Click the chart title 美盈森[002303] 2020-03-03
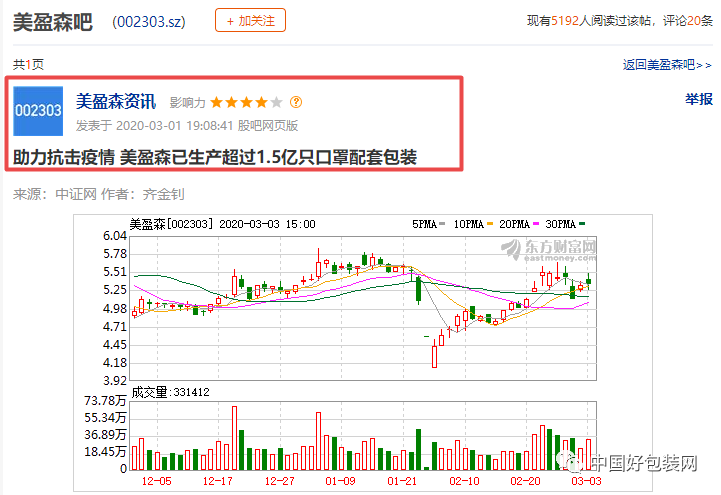721x495 pixels. pos(223,224)
